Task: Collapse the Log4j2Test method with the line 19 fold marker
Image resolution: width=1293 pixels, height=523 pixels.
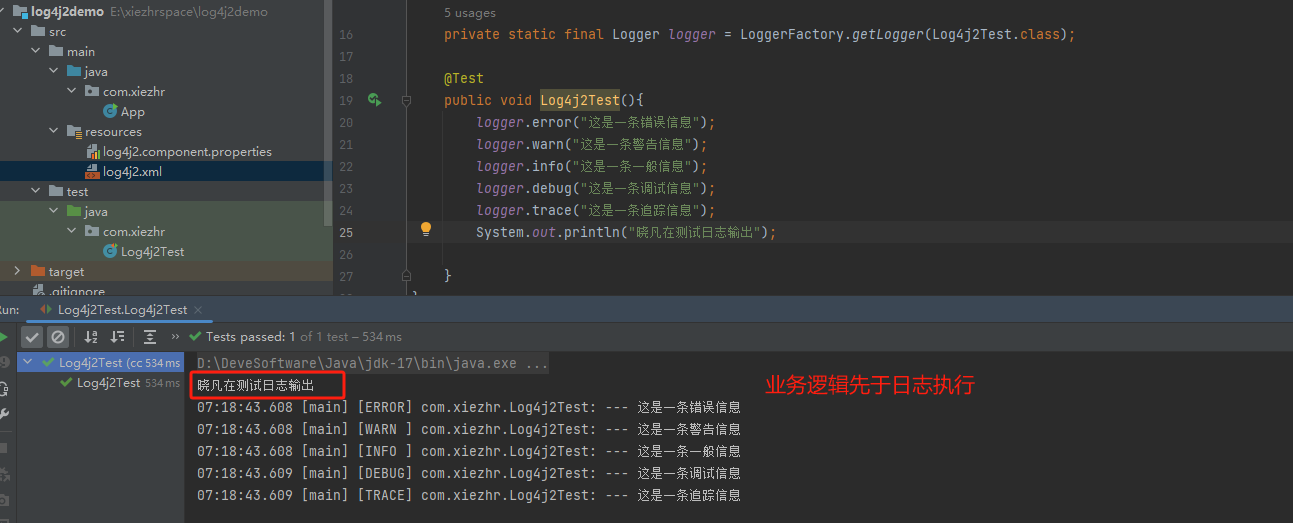Action: click(x=407, y=100)
